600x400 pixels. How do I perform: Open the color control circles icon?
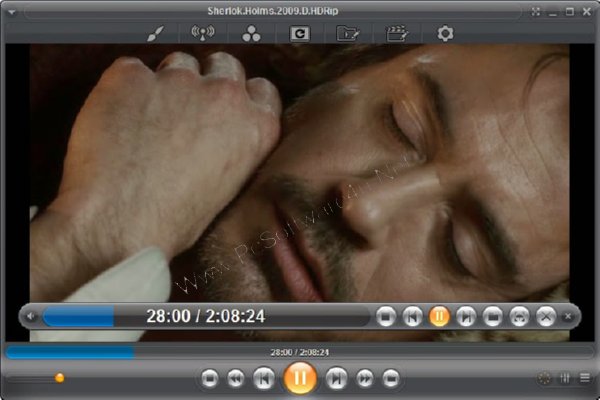coord(251,34)
